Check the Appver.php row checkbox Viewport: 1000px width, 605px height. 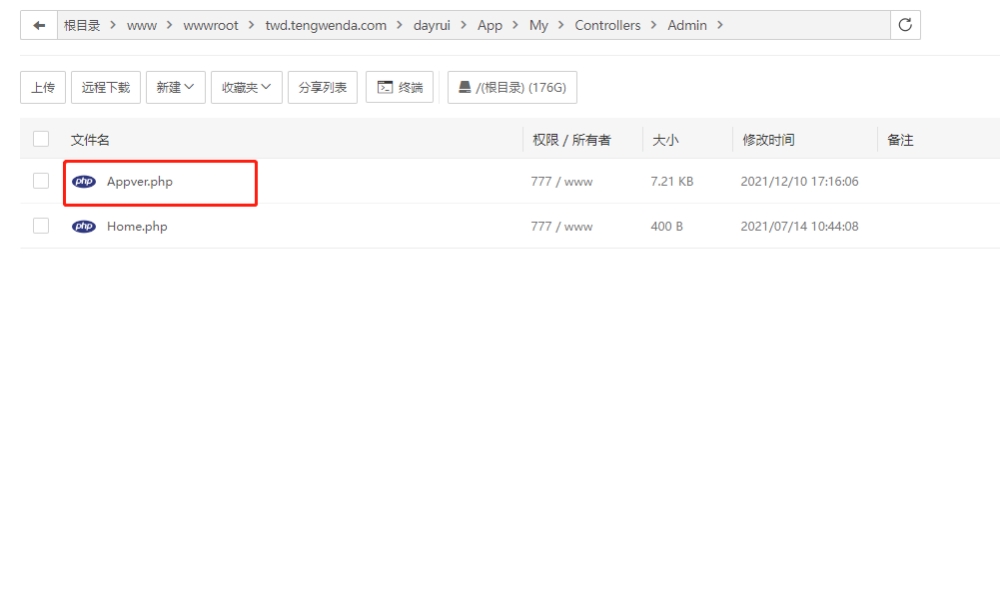coord(41,181)
